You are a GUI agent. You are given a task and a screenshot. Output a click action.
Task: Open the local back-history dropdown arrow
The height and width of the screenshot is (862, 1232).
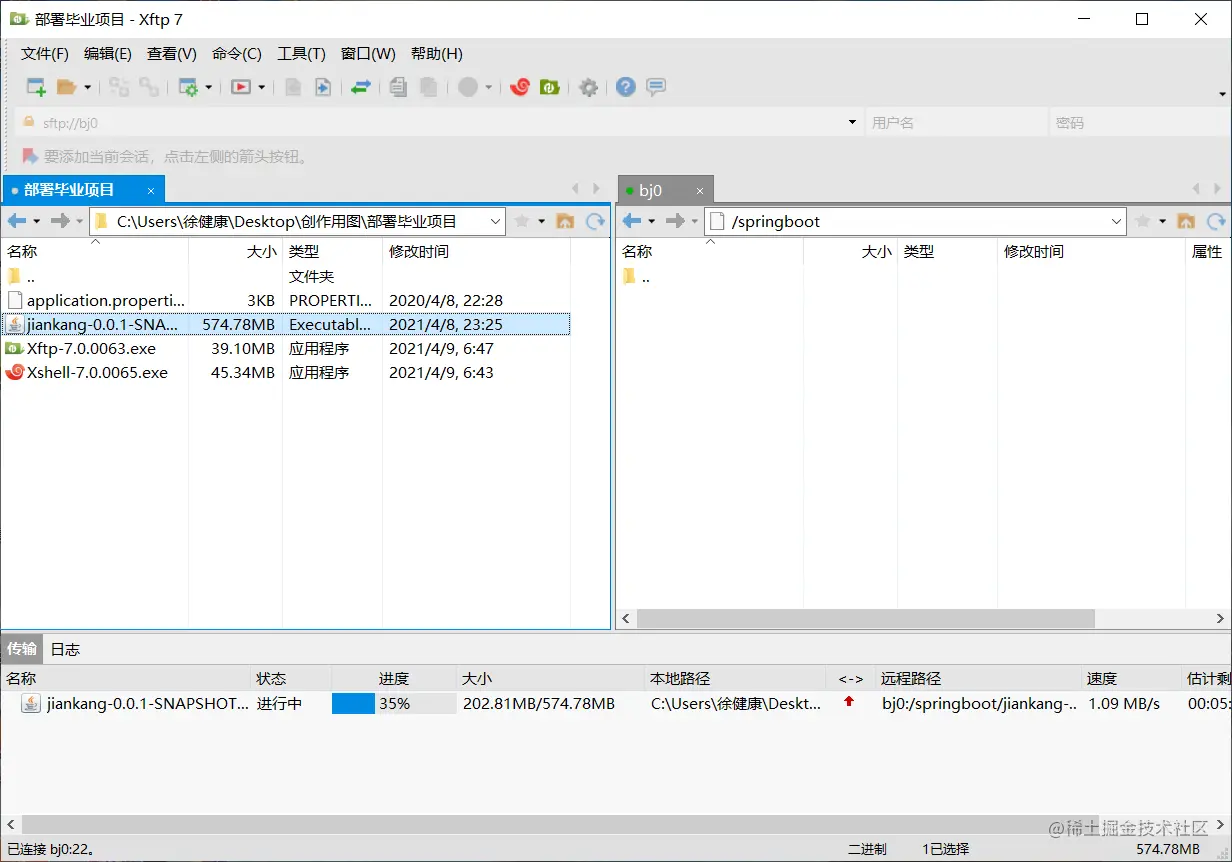click(x=37, y=221)
